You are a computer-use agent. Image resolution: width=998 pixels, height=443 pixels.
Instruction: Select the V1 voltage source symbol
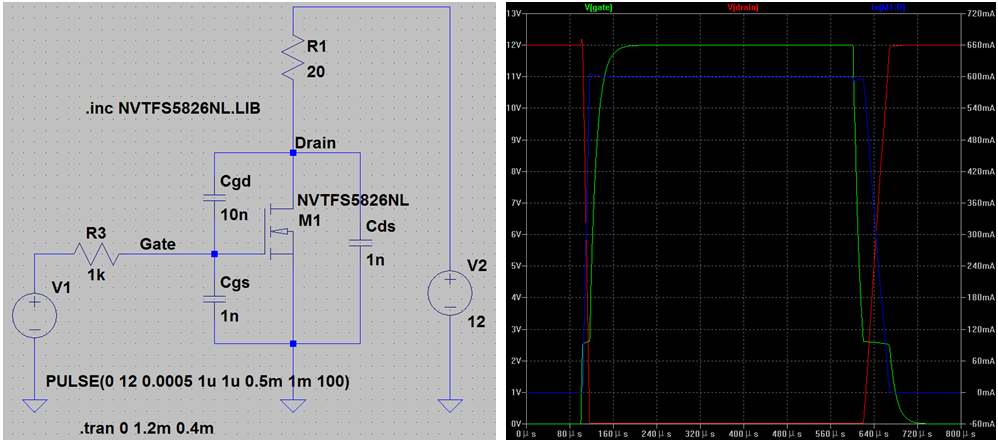pyautogui.click(x=34, y=315)
